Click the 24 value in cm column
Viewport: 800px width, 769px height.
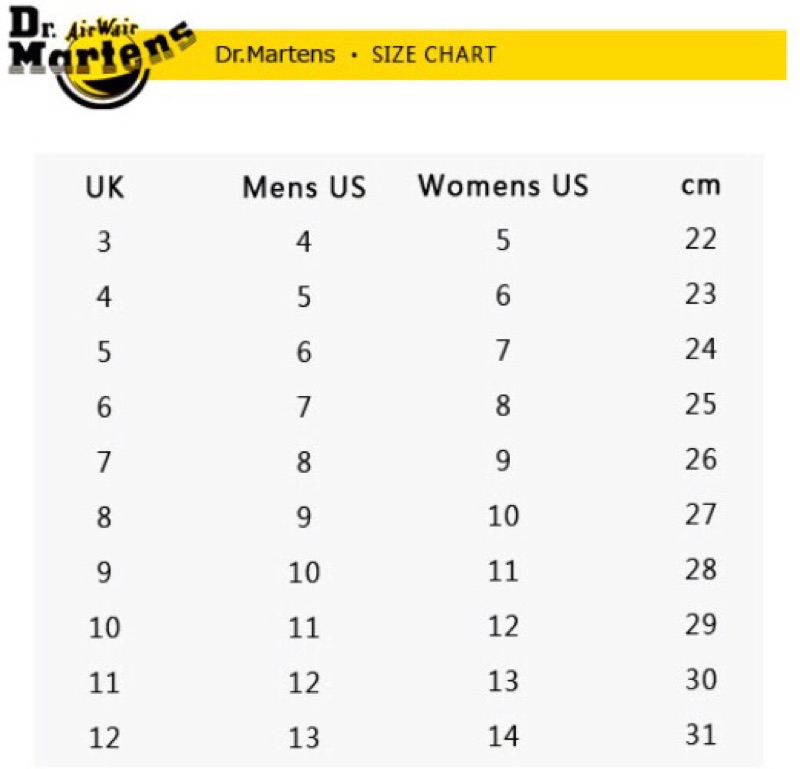tap(701, 349)
